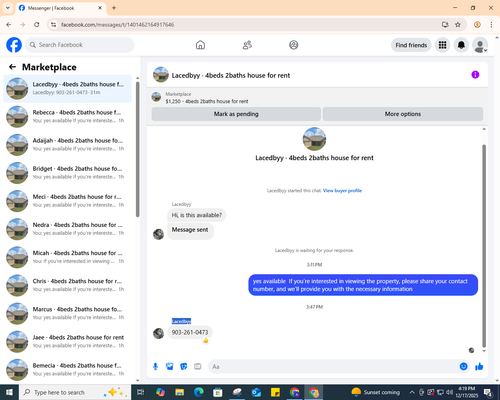
Task: Open the Facebook logo home link
Action: (14, 45)
